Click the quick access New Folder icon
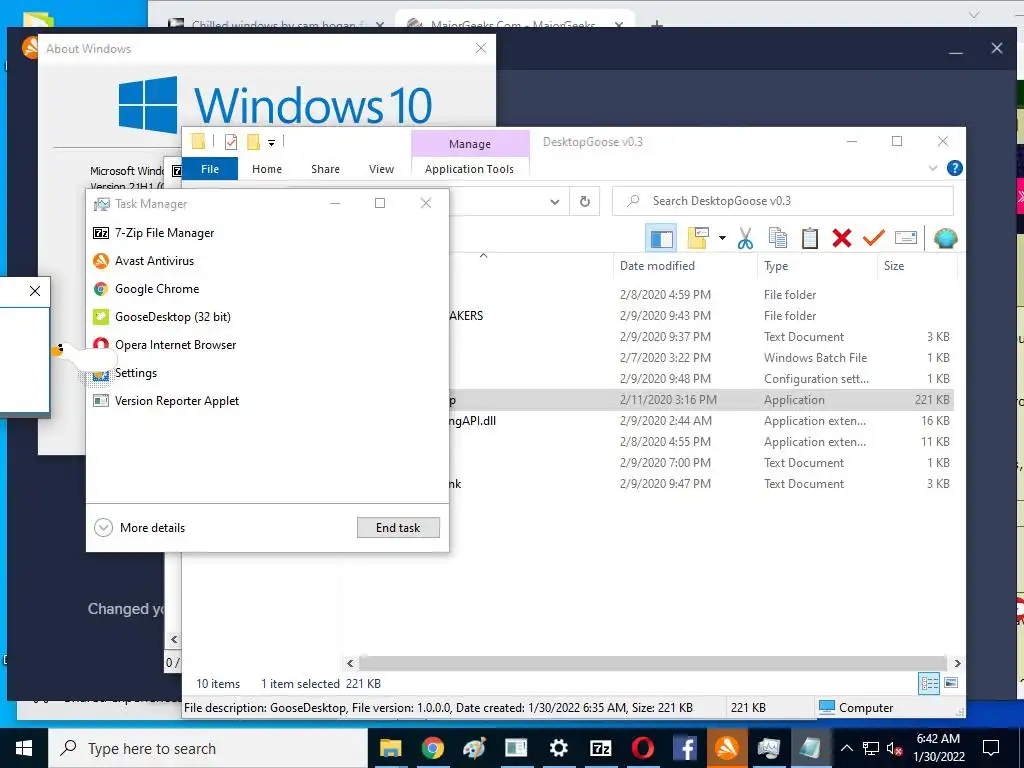Image resolution: width=1024 pixels, height=768 pixels. (x=253, y=142)
